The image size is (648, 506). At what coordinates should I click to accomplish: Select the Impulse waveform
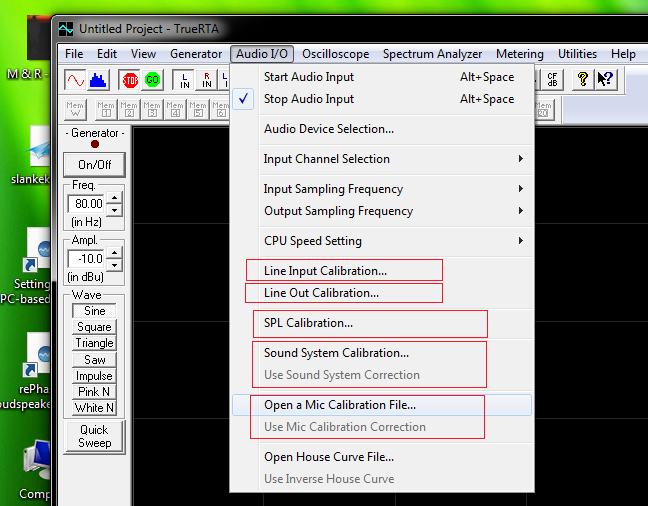[x=95, y=376]
